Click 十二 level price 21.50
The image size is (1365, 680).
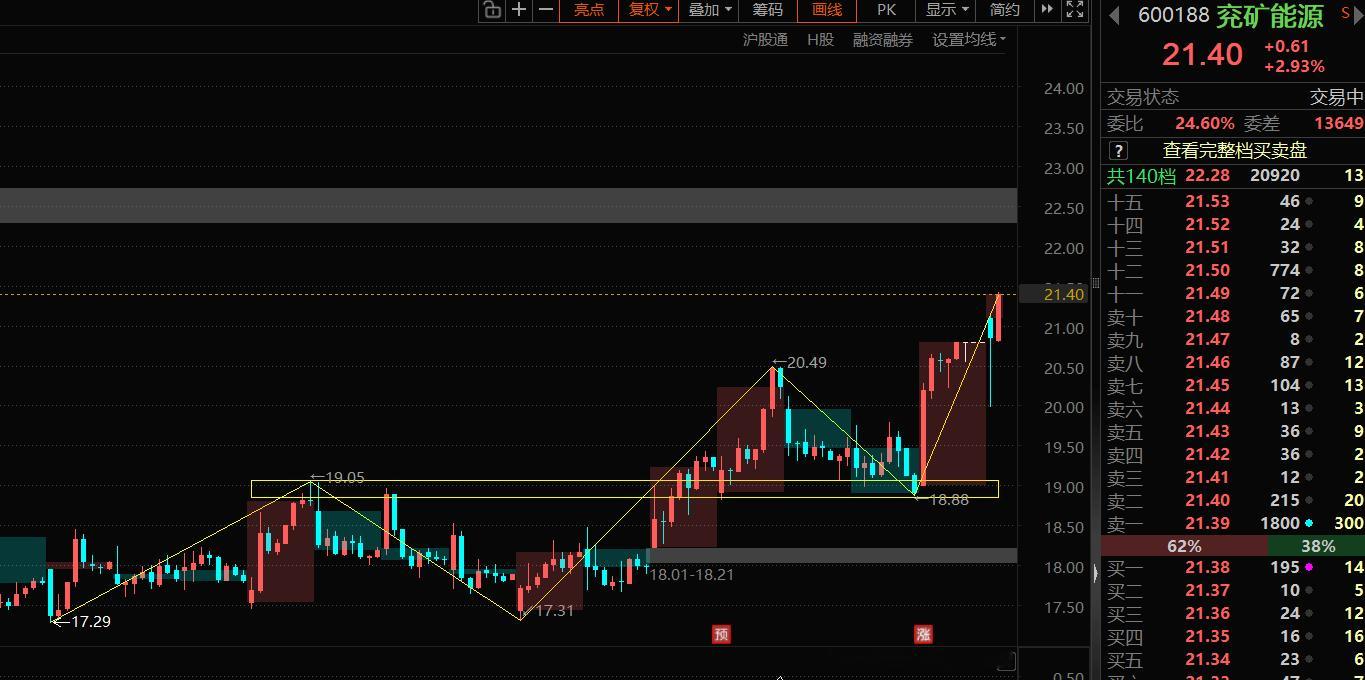click(x=1207, y=271)
